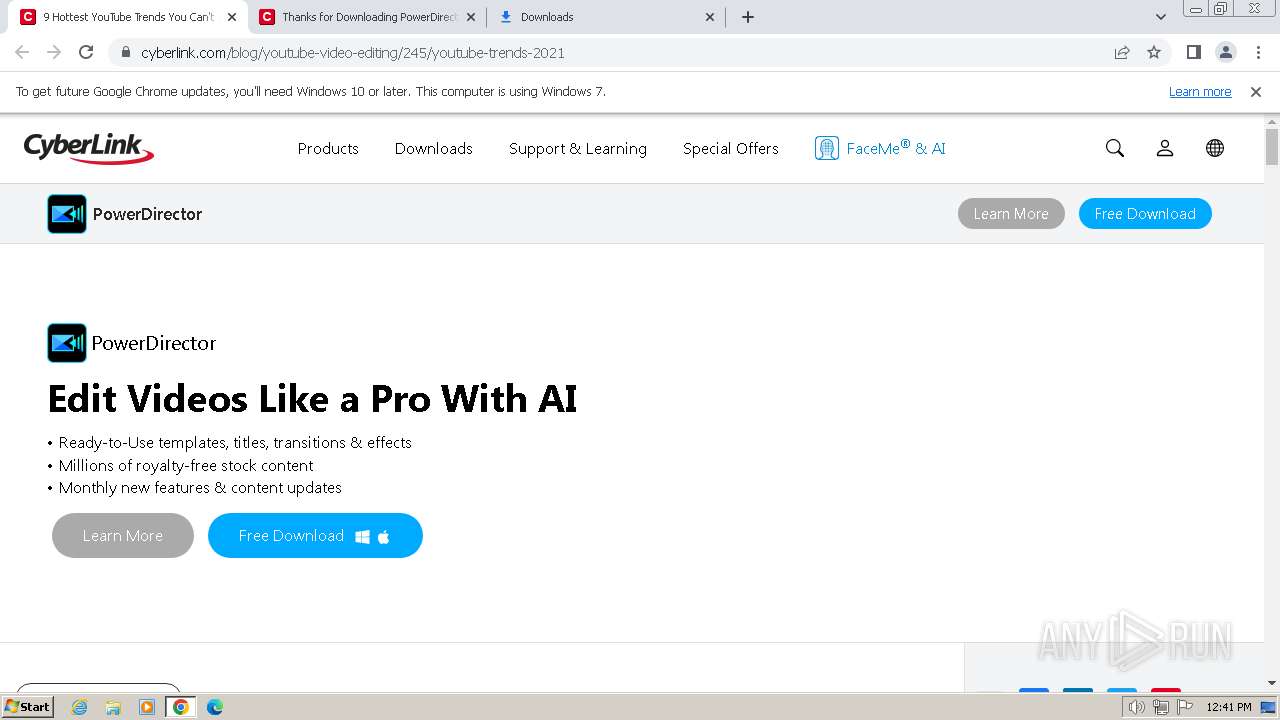1280x720 pixels.
Task: Open the volume speaker tray icon
Action: click(x=1137, y=707)
